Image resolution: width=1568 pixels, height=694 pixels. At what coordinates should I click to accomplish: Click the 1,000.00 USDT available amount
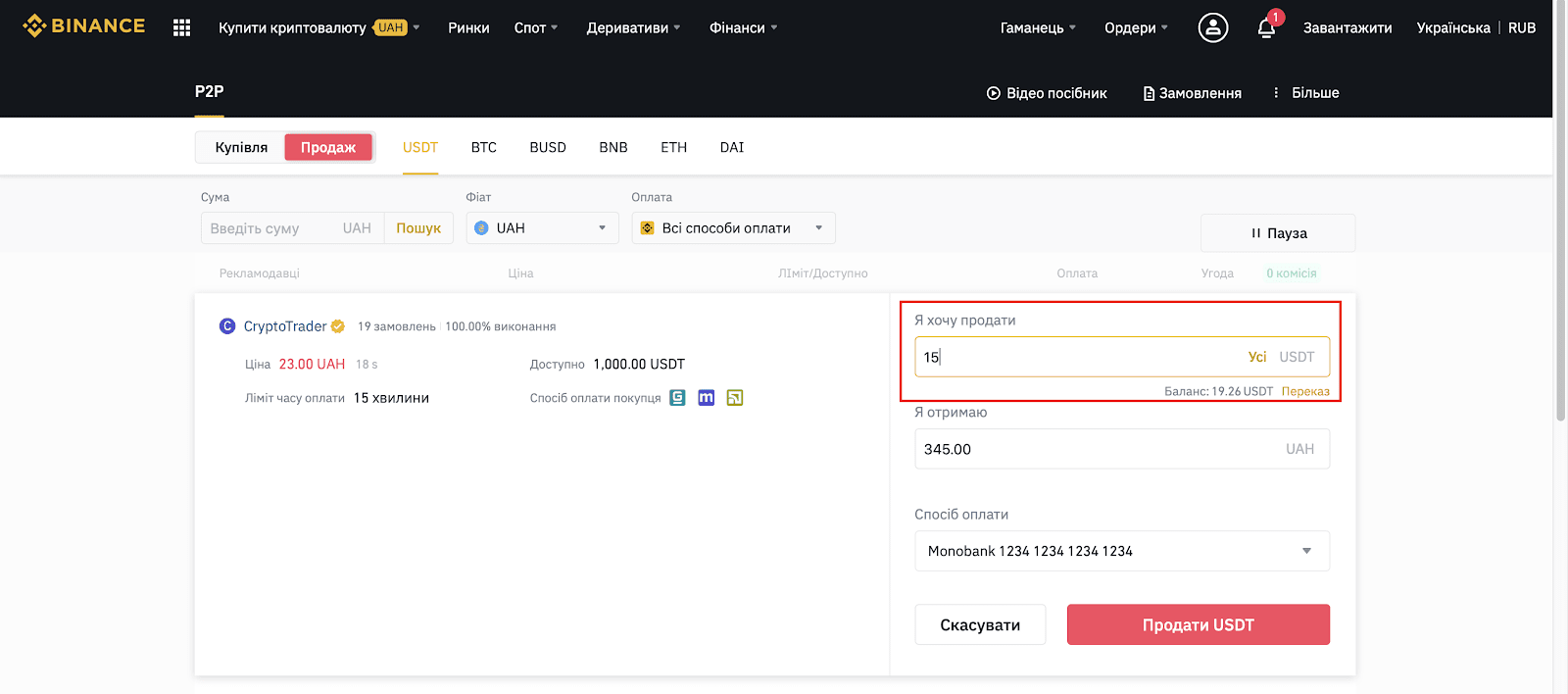pyautogui.click(x=639, y=364)
